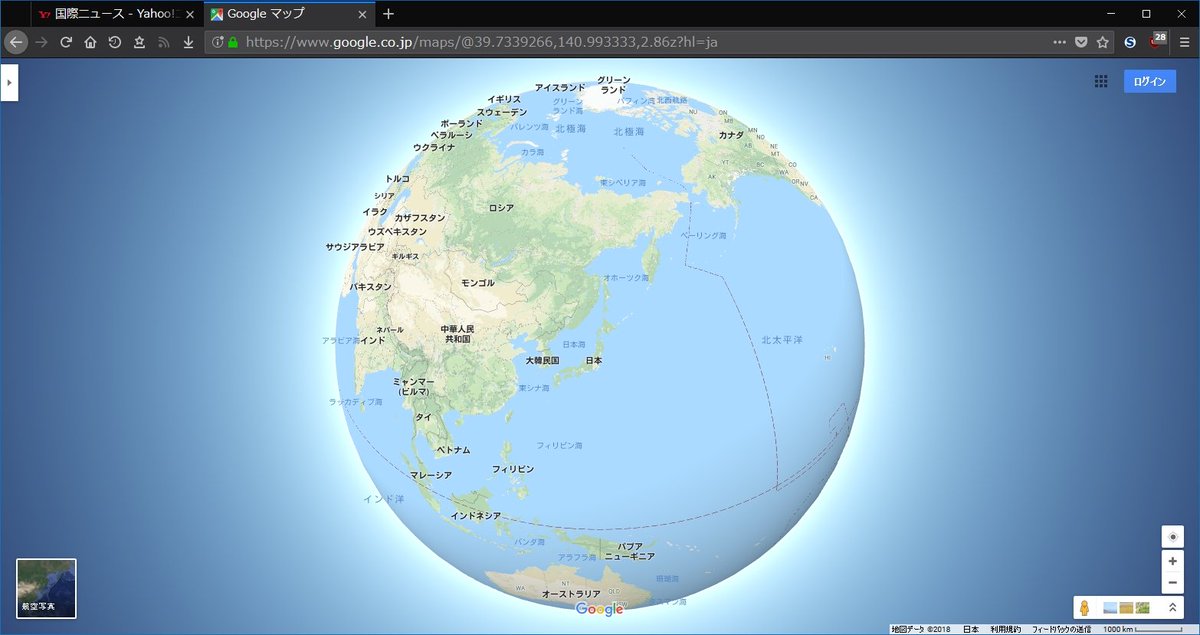
Task: Switch to 航空写真 satellite view
Action: point(46,588)
